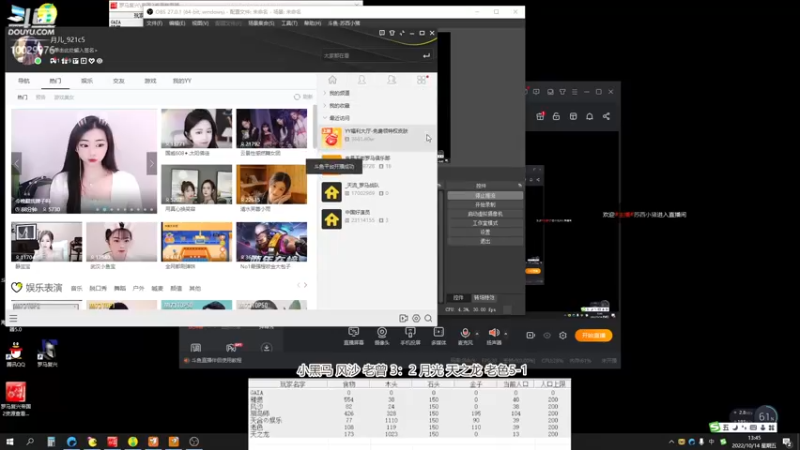Click 开始录制 in OBS controls
This screenshot has height=450, width=800.
coord(485,205)
